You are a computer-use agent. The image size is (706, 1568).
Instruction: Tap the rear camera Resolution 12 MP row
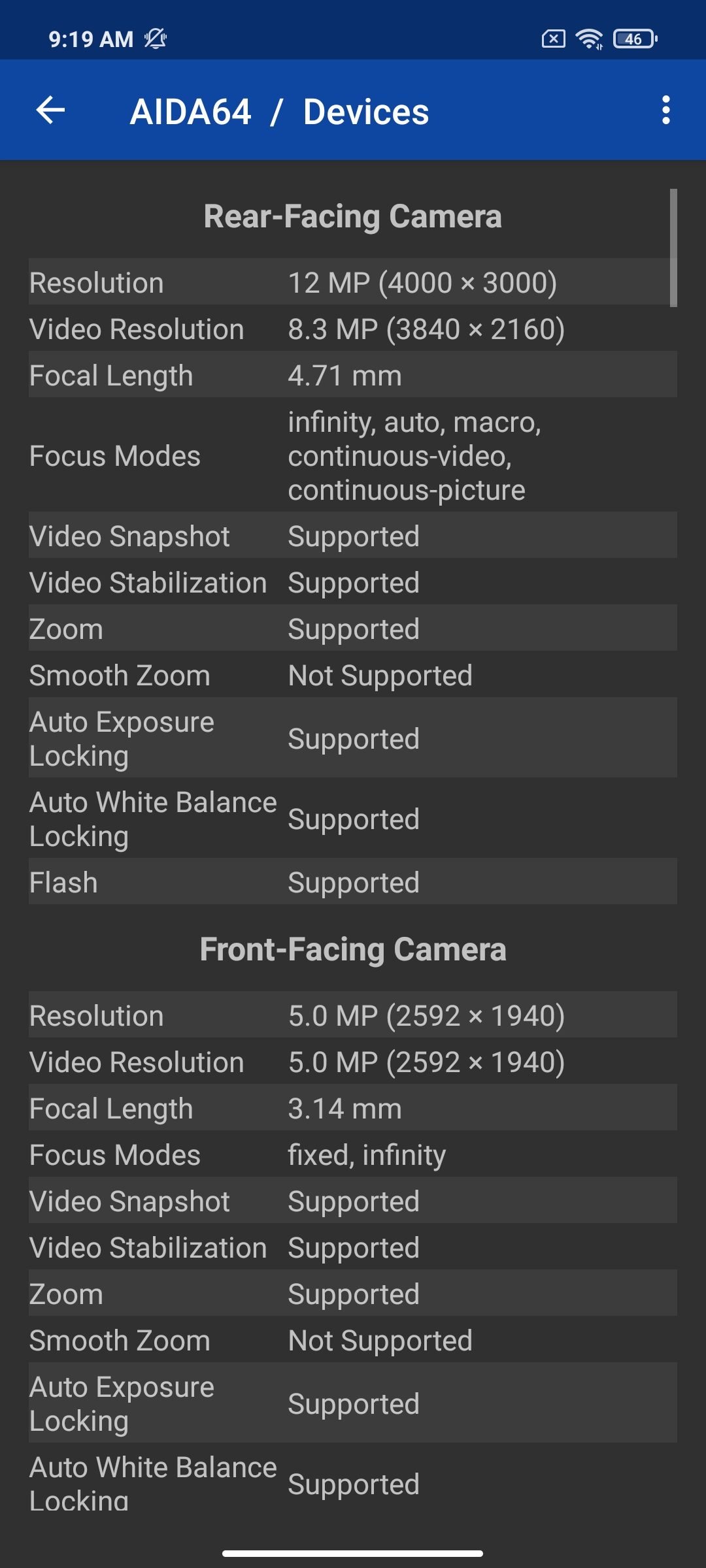(352, 282)
